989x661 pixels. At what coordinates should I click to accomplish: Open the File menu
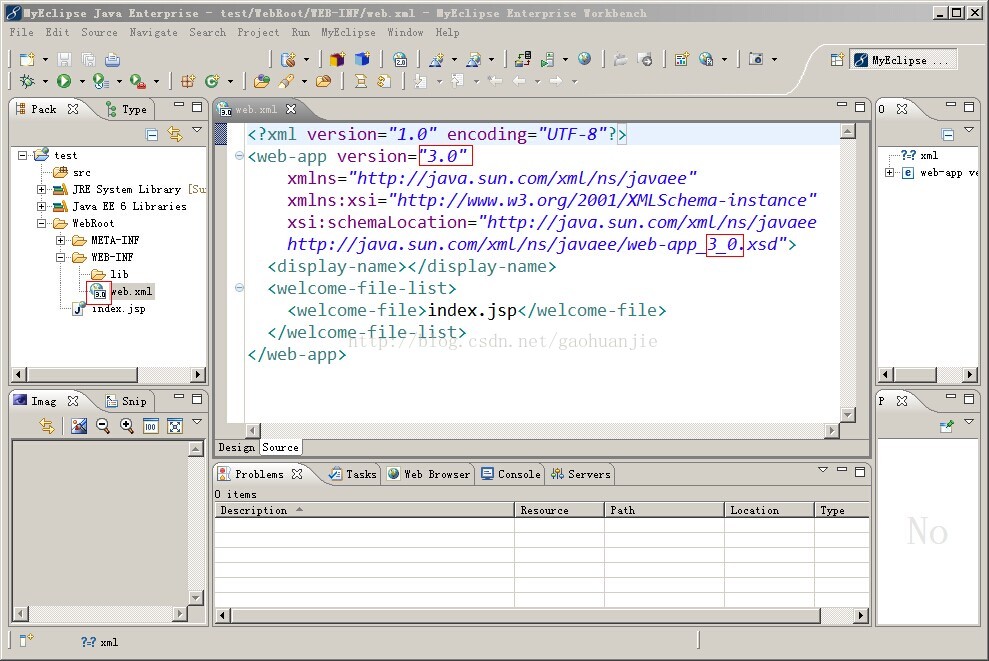click(x=22, y=32)
